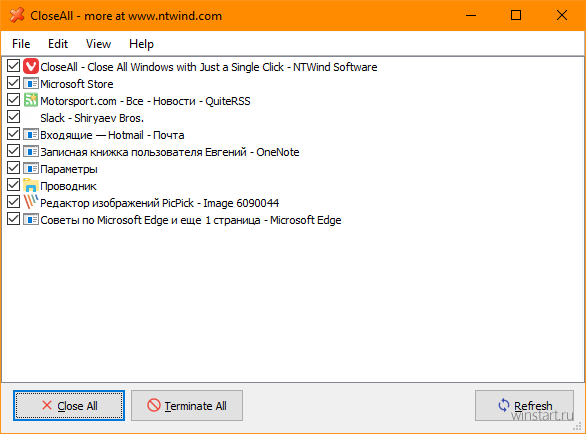586x434 pixels.
Task: Open the Help menu
Action: 141,44
